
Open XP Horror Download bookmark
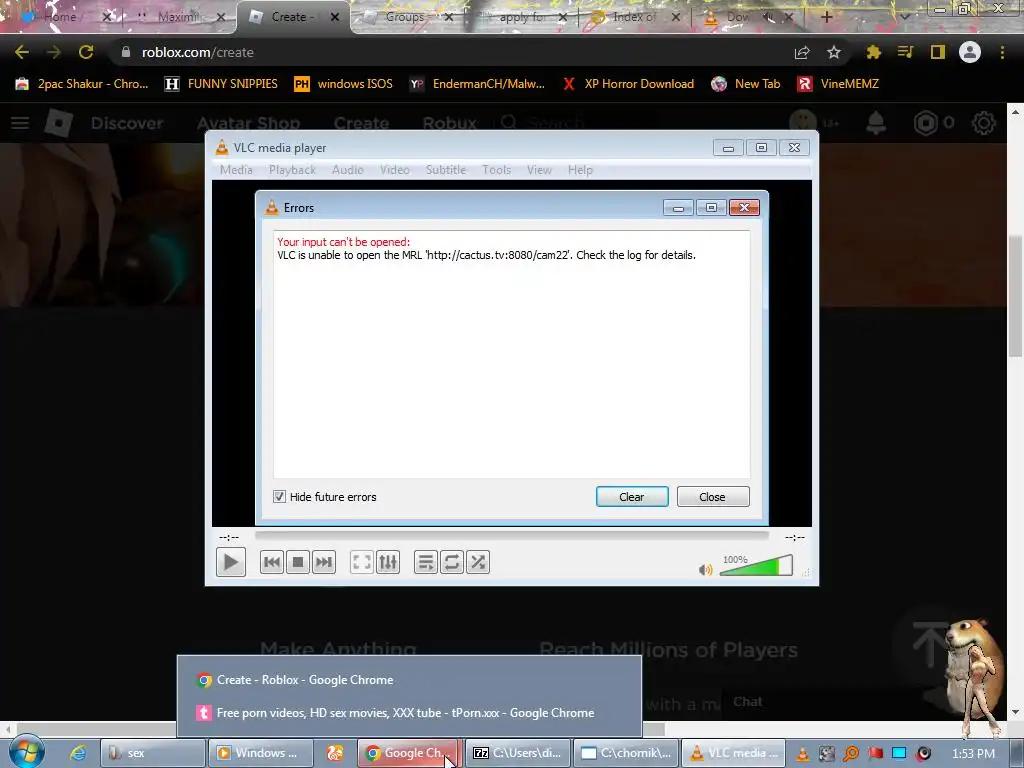(x=628, y=84)
